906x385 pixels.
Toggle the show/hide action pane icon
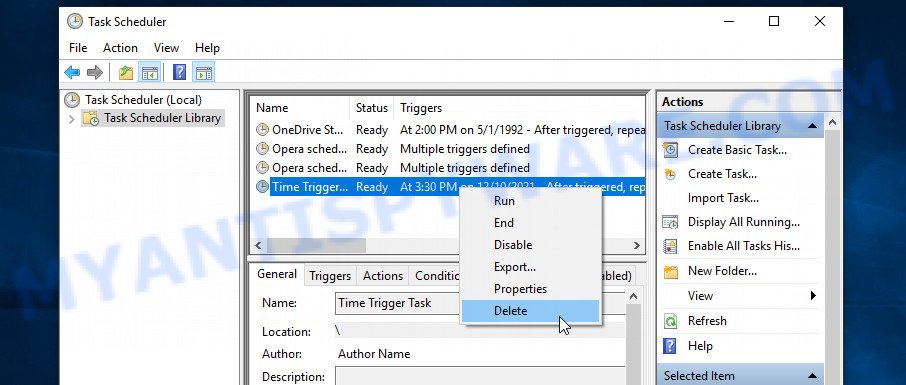coord(203,72)
